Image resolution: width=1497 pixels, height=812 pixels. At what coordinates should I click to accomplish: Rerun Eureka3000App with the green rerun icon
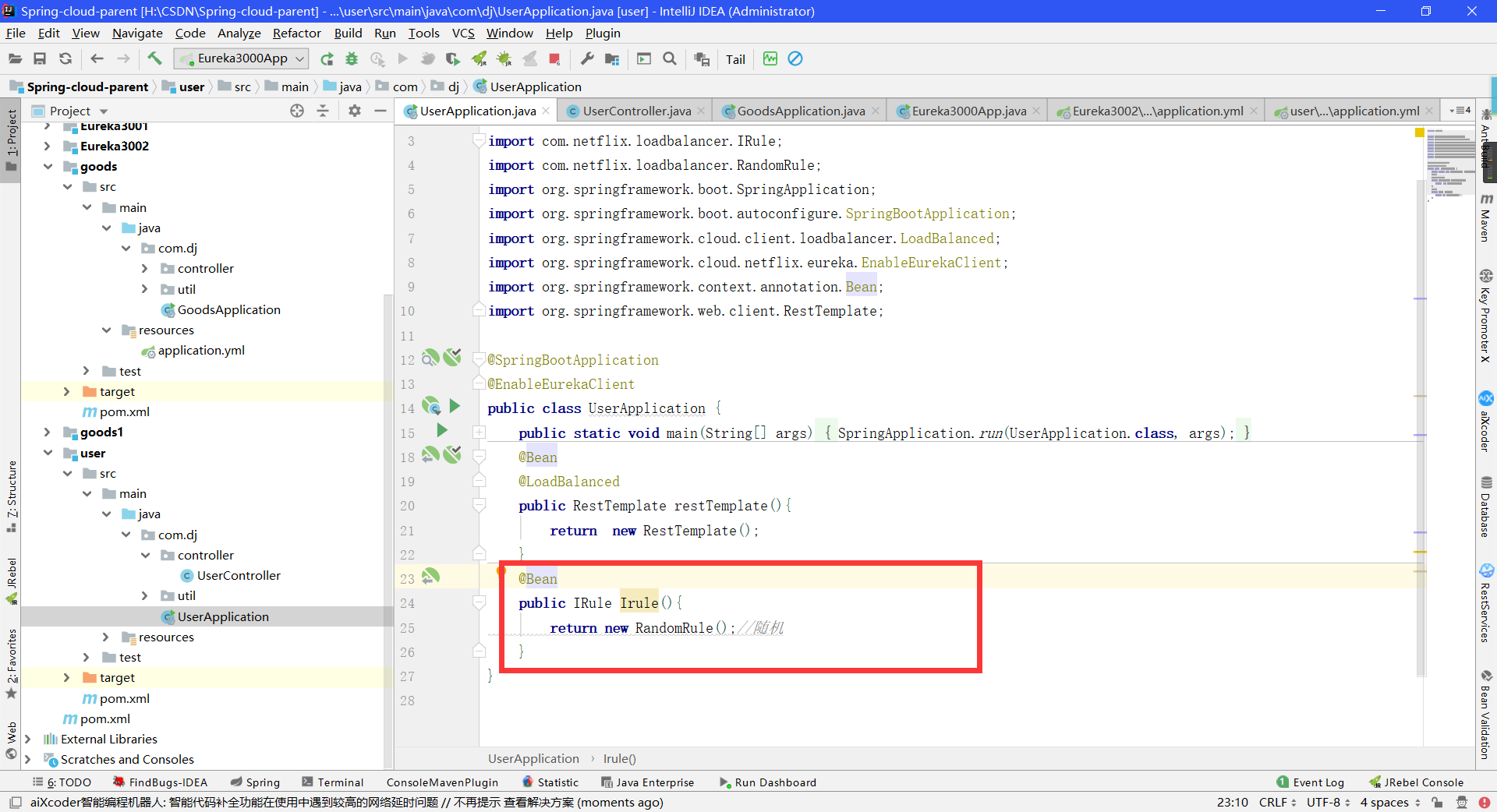(x=327, y=58)
